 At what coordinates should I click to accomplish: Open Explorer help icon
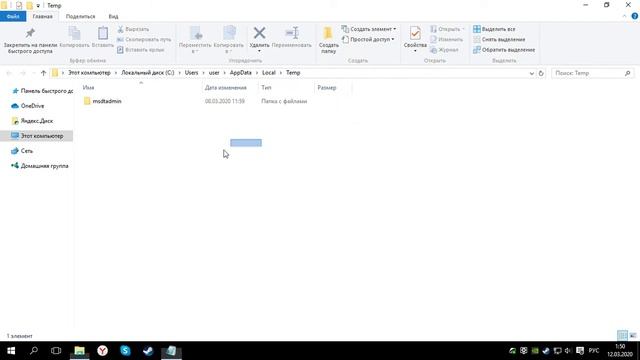635,16
